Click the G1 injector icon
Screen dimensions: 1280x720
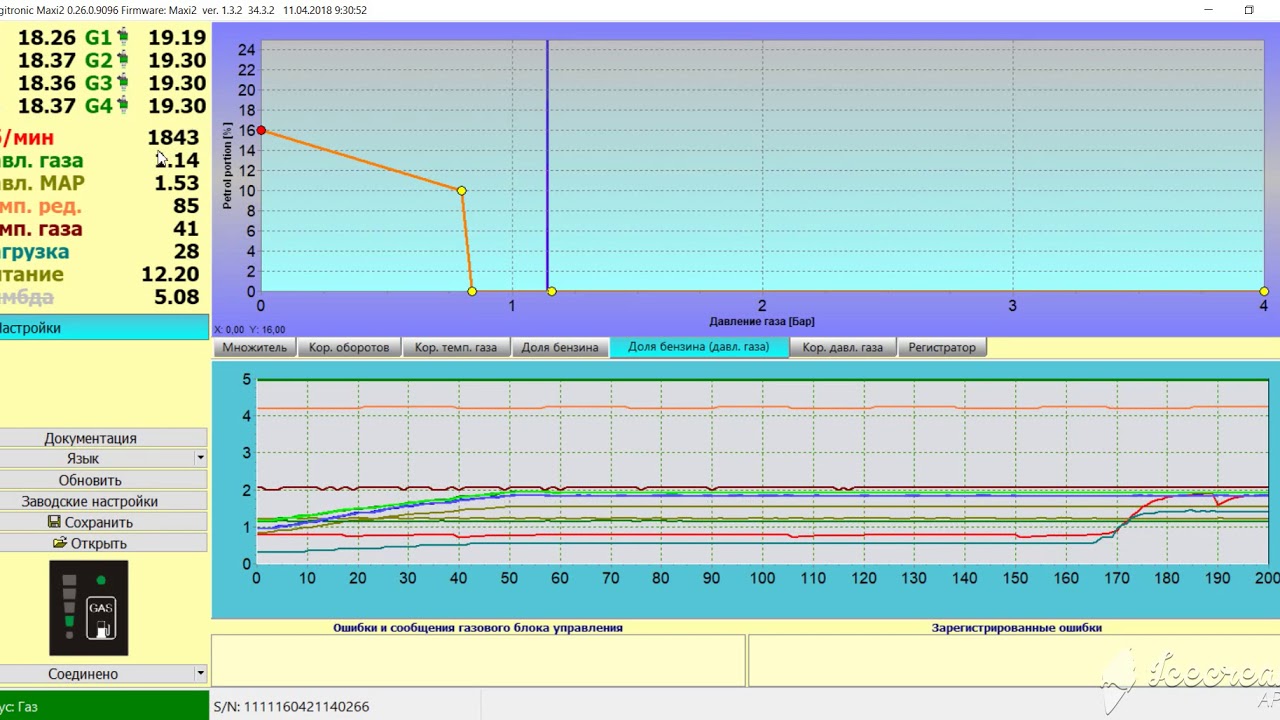(123, 37)
